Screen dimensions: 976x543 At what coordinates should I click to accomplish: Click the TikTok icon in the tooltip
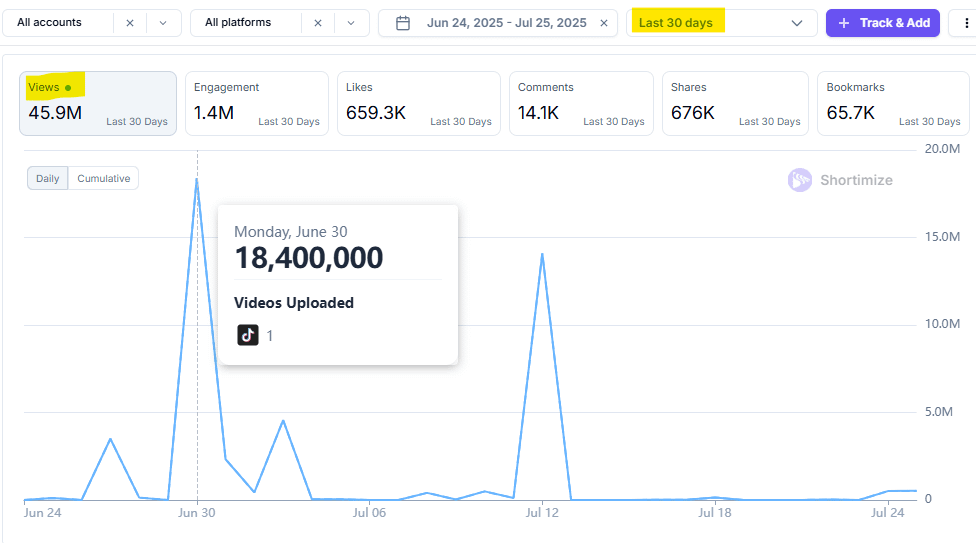click(x=248, y=335)
